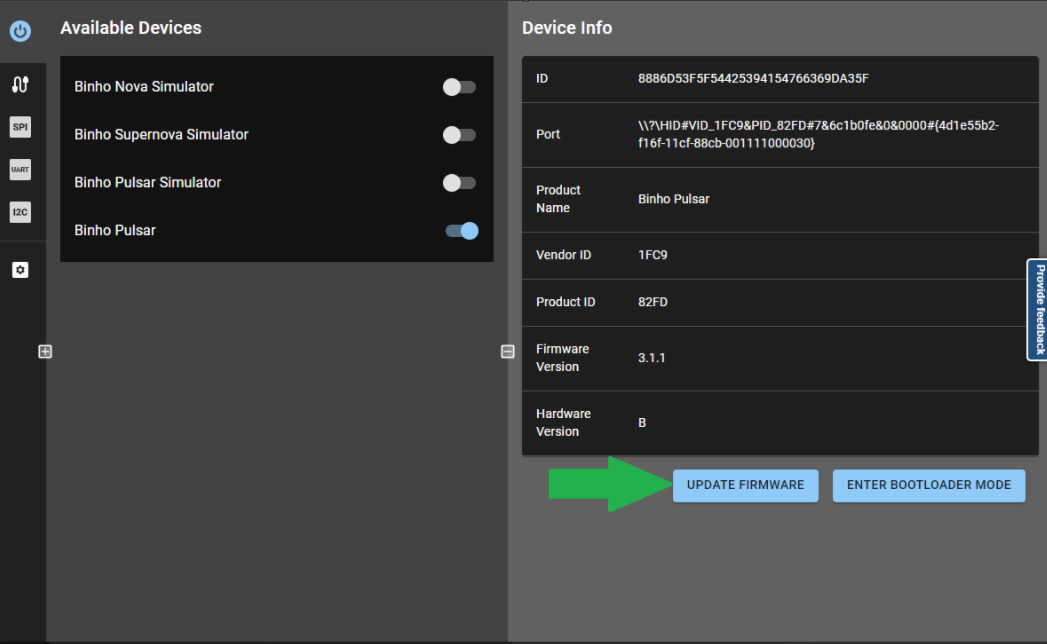Click the Product Name row label
The height and width of the screenshot is (644, 1047).
[x=558, y=199]
